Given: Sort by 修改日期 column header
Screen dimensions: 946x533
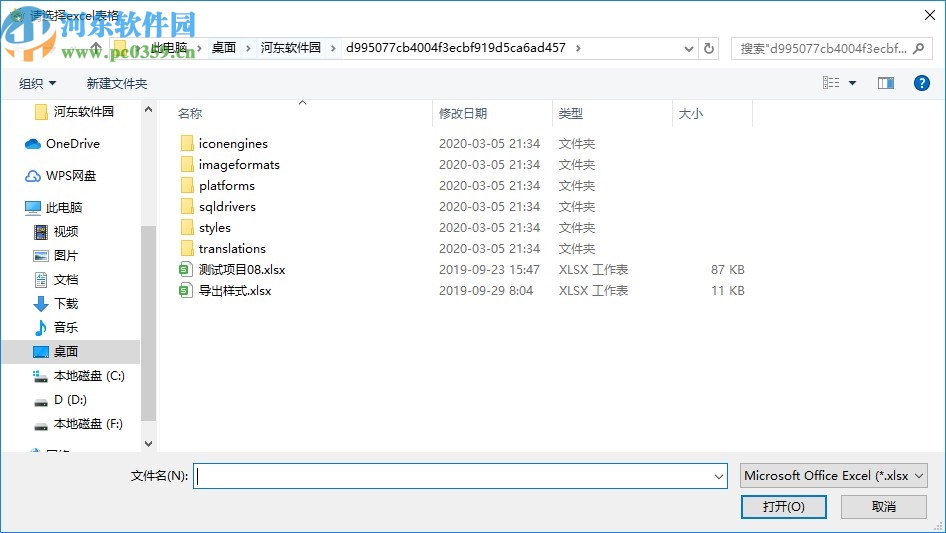Looking at the screenshot, I should tap(463, 113).
